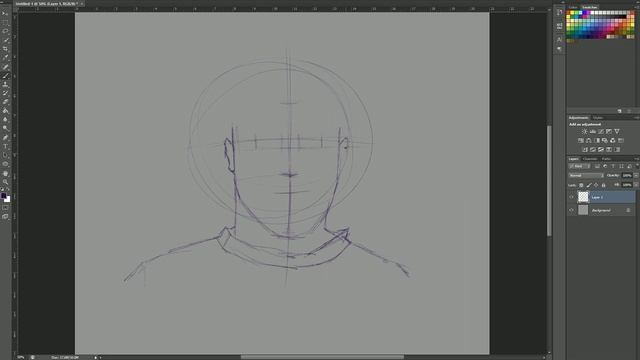Toggle Quick Mask mode
This screenshot has height=360, width=640.
pos(5,208)
